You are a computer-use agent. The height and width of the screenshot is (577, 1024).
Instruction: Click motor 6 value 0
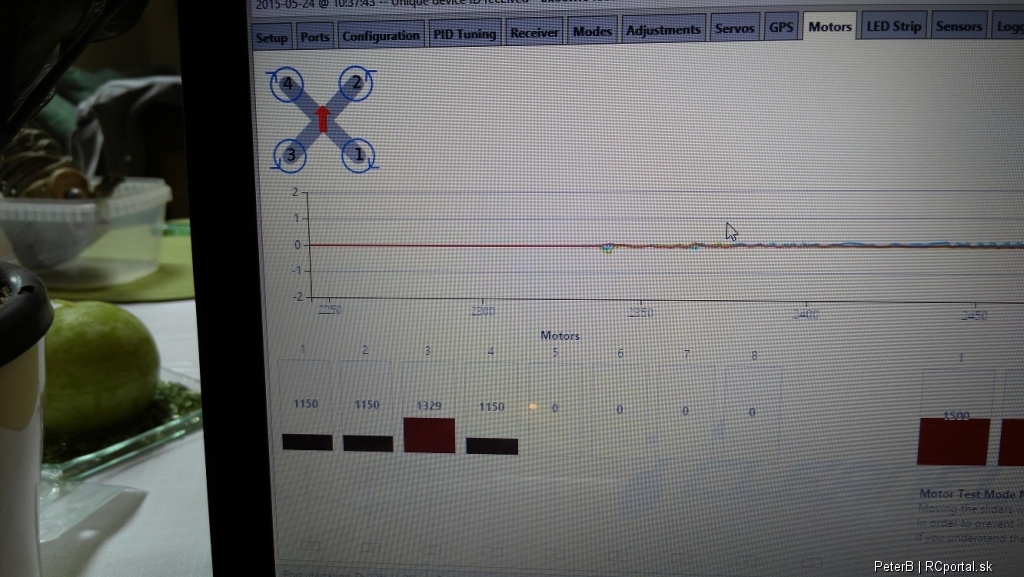(619, 409)
